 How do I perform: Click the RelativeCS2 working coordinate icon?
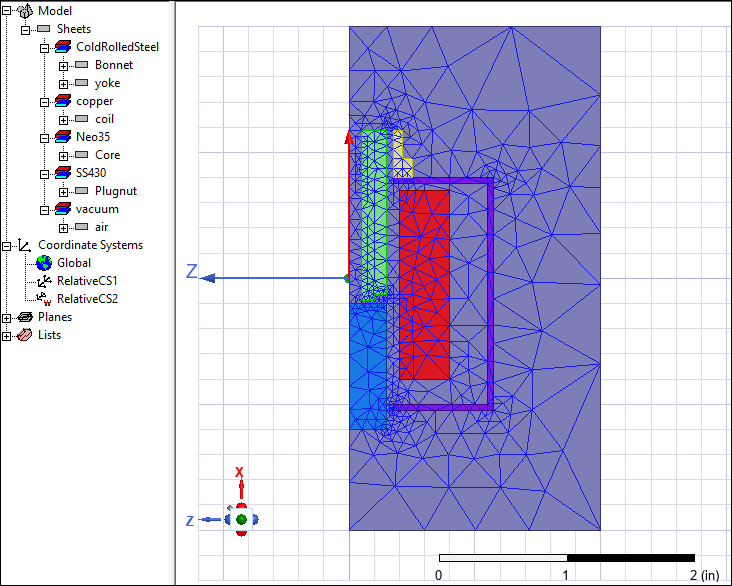pos(44,299)
